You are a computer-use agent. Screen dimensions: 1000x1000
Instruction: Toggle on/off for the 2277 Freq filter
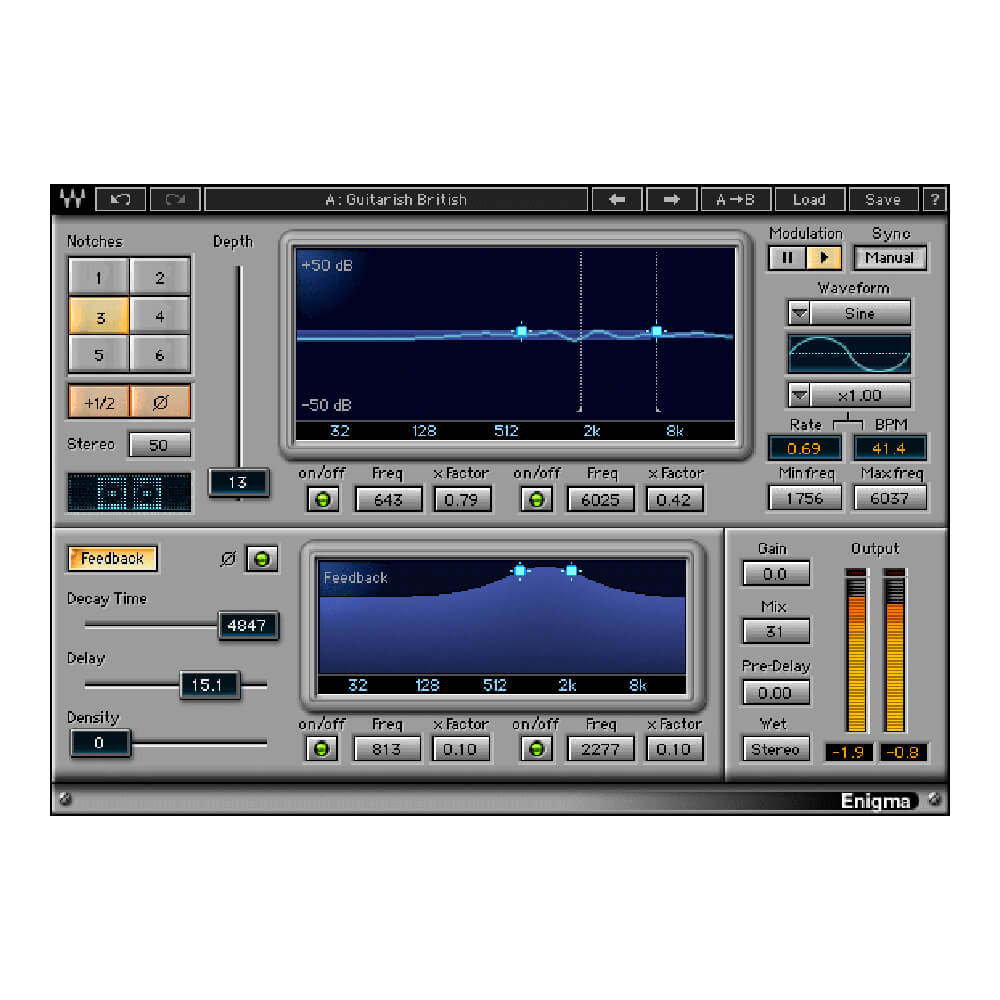[x=536, y=749]
